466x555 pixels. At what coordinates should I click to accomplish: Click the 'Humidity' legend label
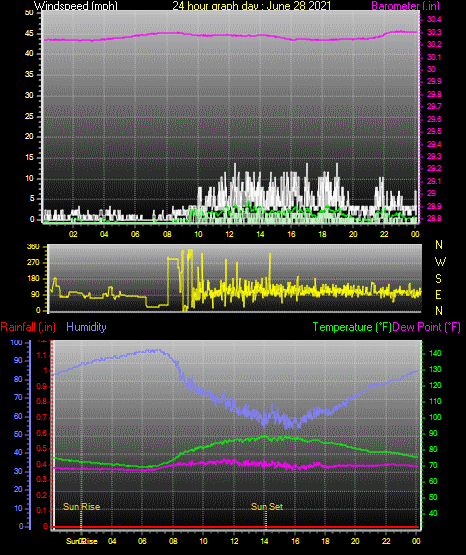pyautogui.click(x=86, y=327)
